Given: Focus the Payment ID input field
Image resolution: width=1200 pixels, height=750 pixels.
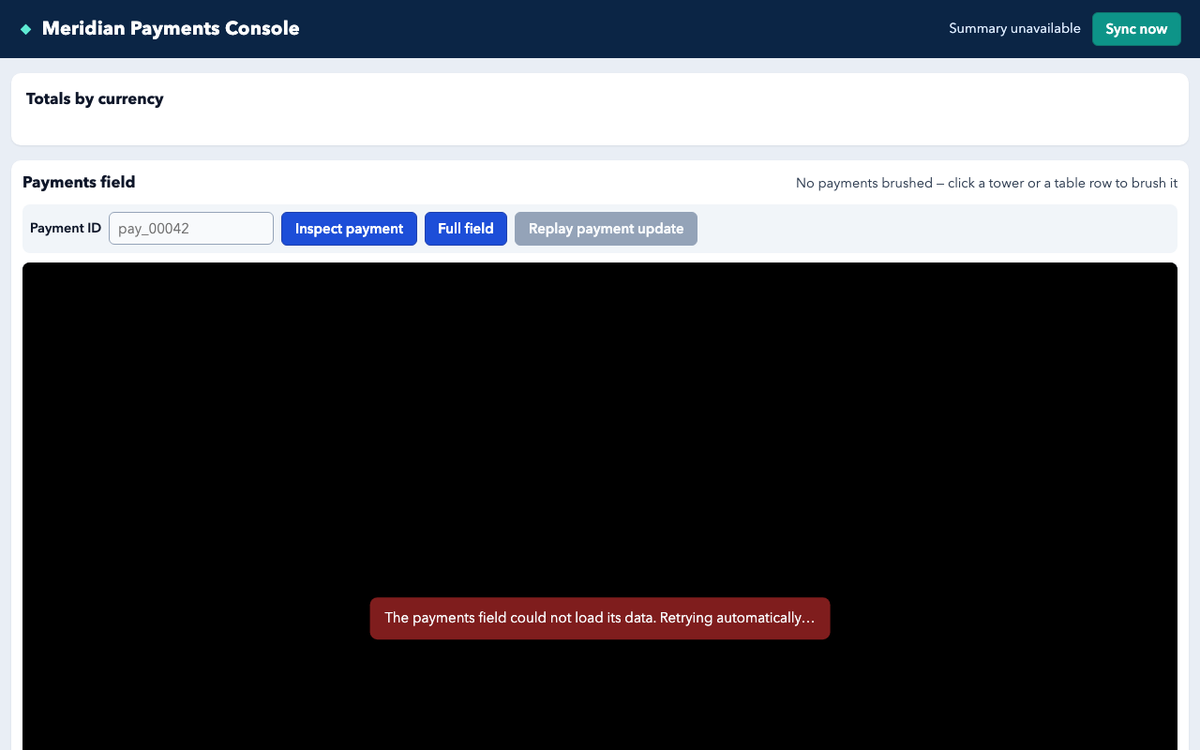Looking at the screenshot, I should click(x=191, y=228).
